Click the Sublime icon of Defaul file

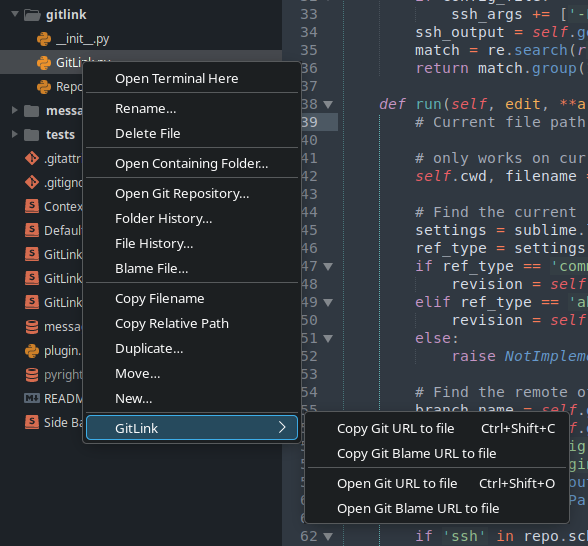click(x=32, y=230)
